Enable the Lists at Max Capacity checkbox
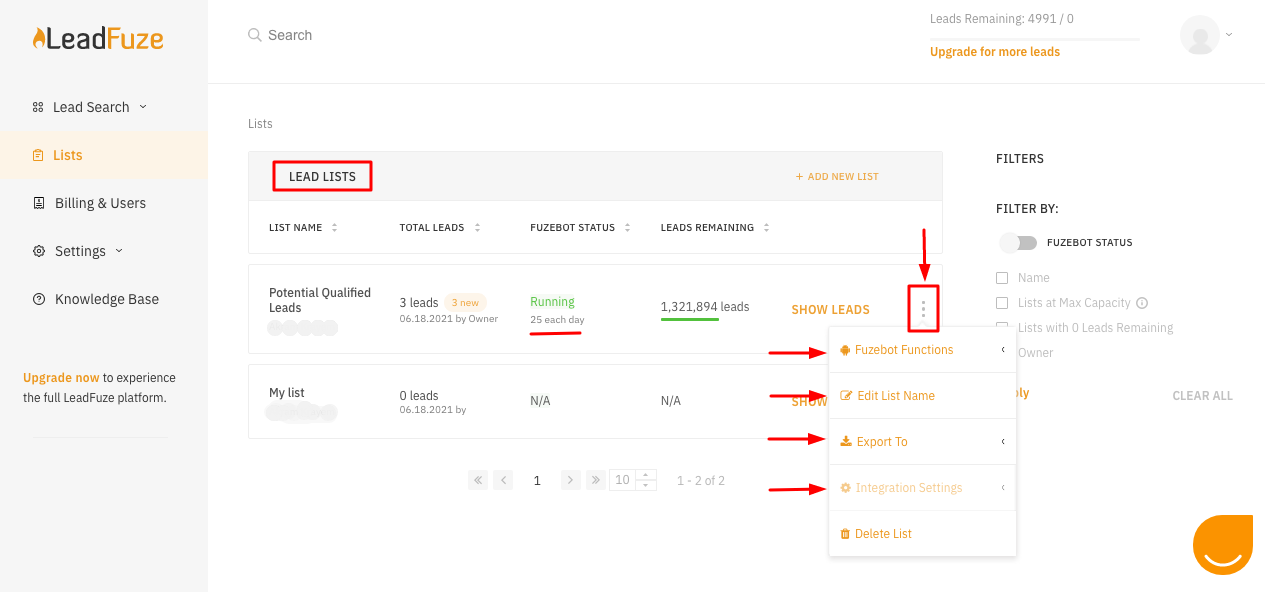1265x592 pixels. tap(1002, 303)
